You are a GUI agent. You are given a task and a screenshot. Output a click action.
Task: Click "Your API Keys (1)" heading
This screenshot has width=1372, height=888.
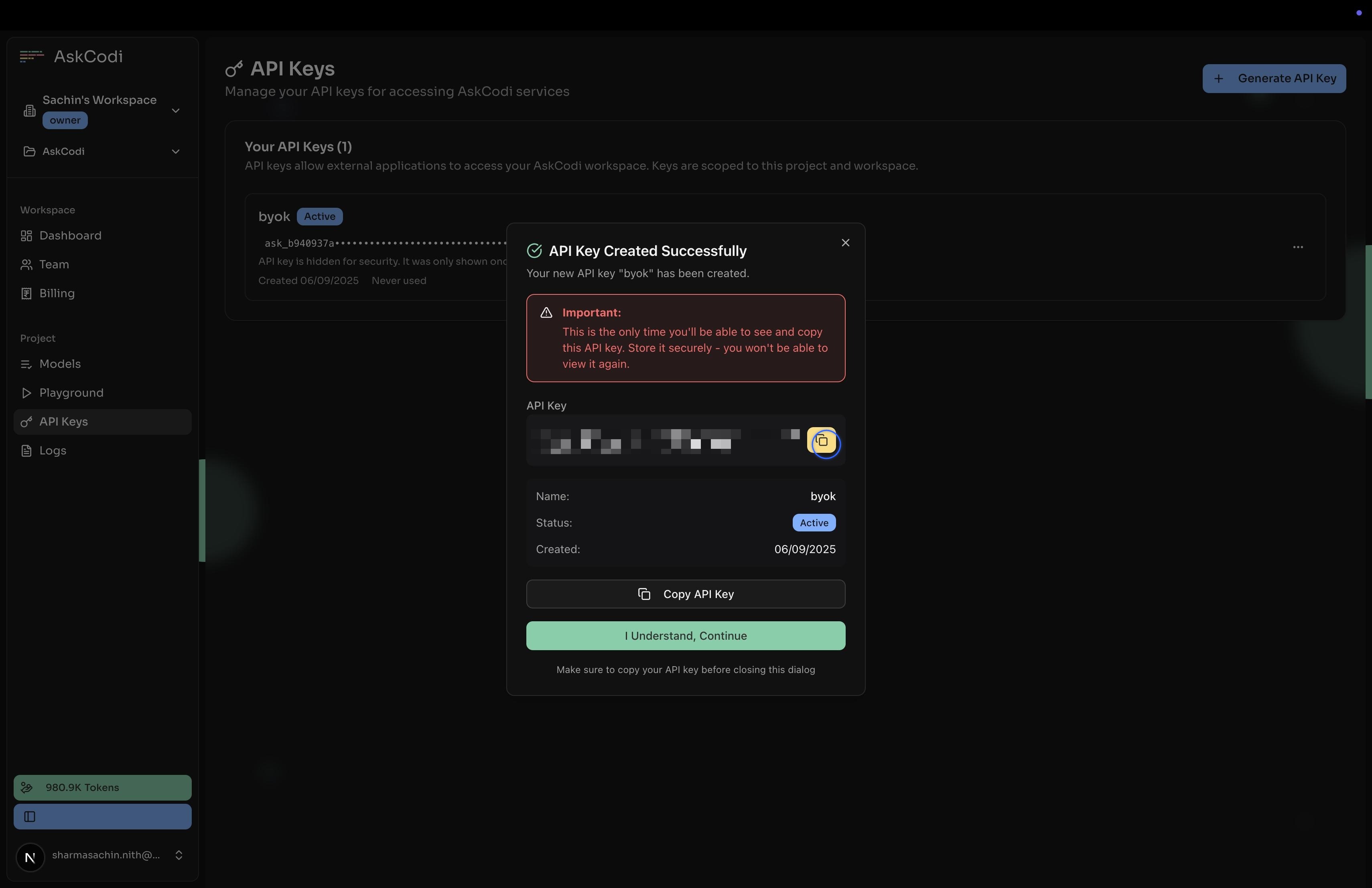coord(298,147)
